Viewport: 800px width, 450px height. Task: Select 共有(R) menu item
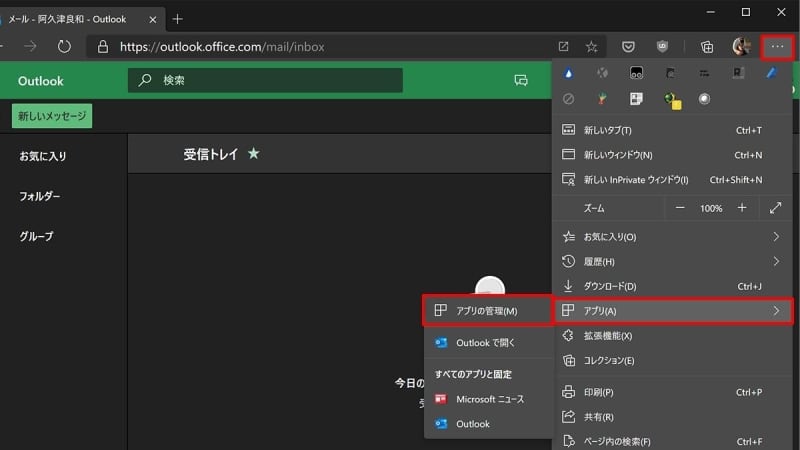(x=672, y=417)
